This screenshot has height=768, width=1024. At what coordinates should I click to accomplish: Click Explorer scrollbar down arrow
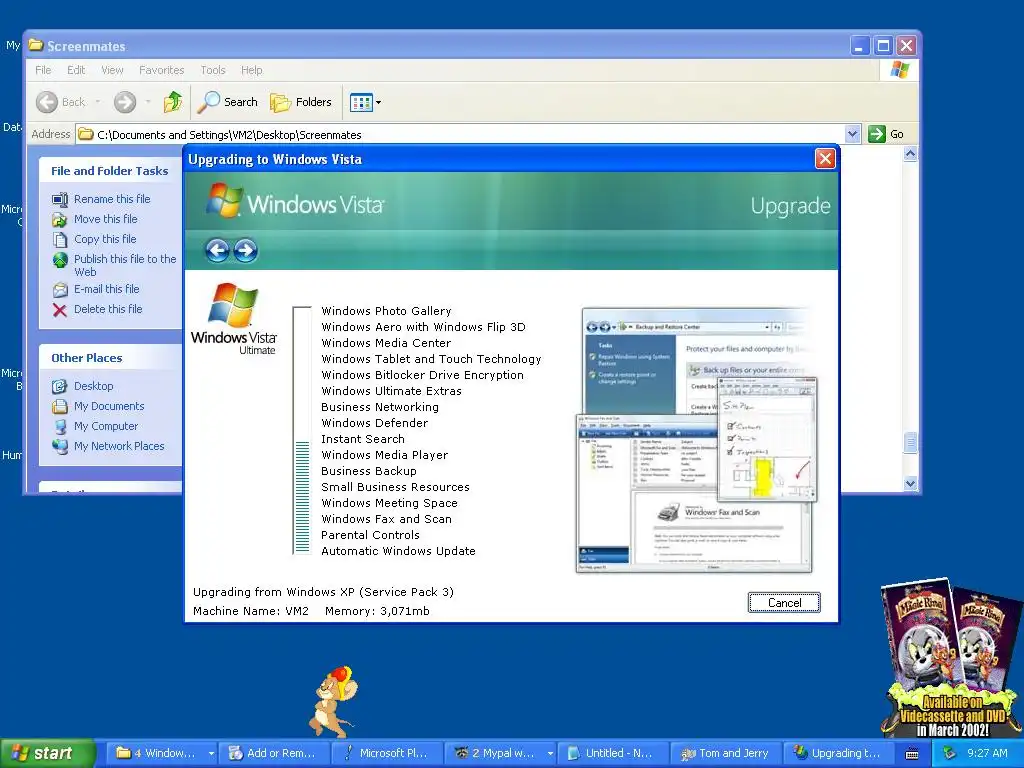pos(910,483)
